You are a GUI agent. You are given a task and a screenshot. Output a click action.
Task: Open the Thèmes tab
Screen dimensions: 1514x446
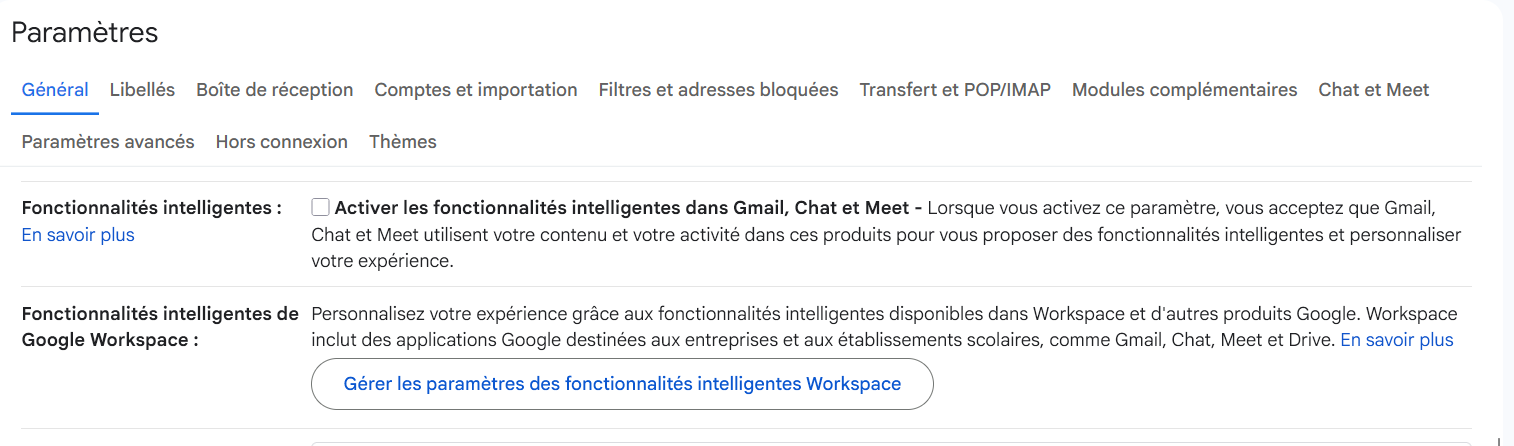coord(402,142)
